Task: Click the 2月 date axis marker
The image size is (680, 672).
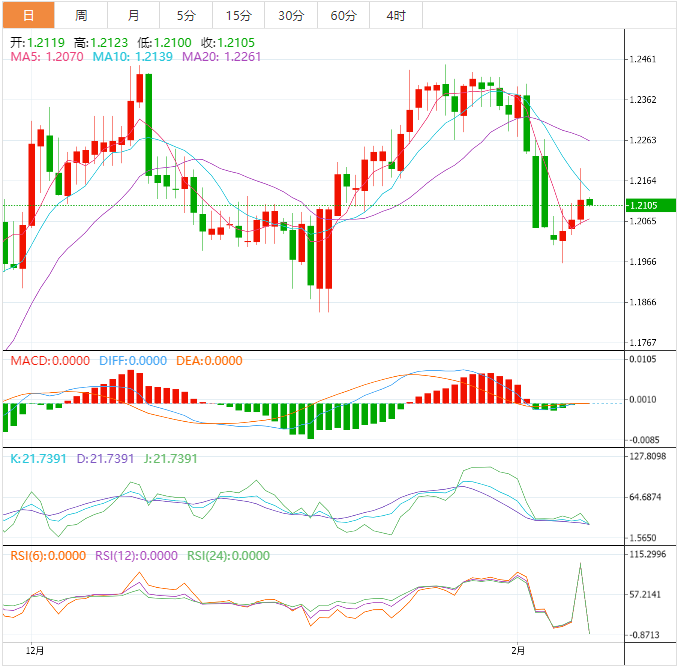Action: pos(516,650)
